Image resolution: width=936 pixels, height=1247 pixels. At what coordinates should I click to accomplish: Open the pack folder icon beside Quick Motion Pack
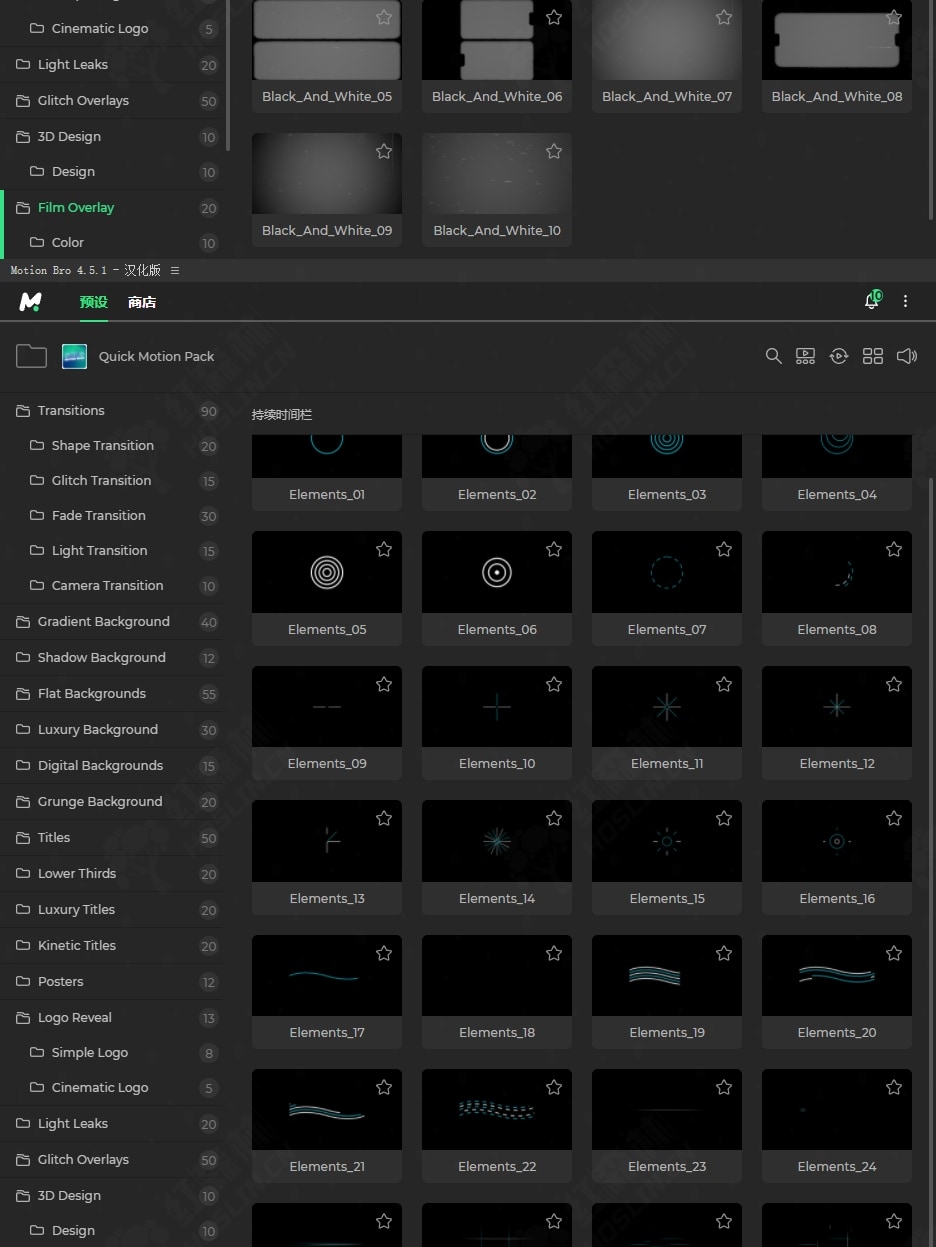pyautogui.click(x=31, y=356)
